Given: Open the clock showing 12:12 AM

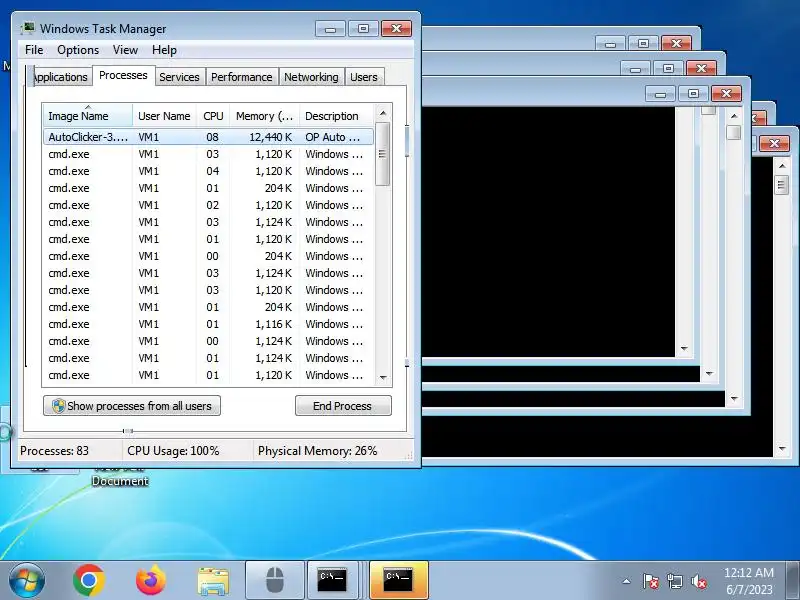Looking at the screenshot, I should click(x=749, y=581).
